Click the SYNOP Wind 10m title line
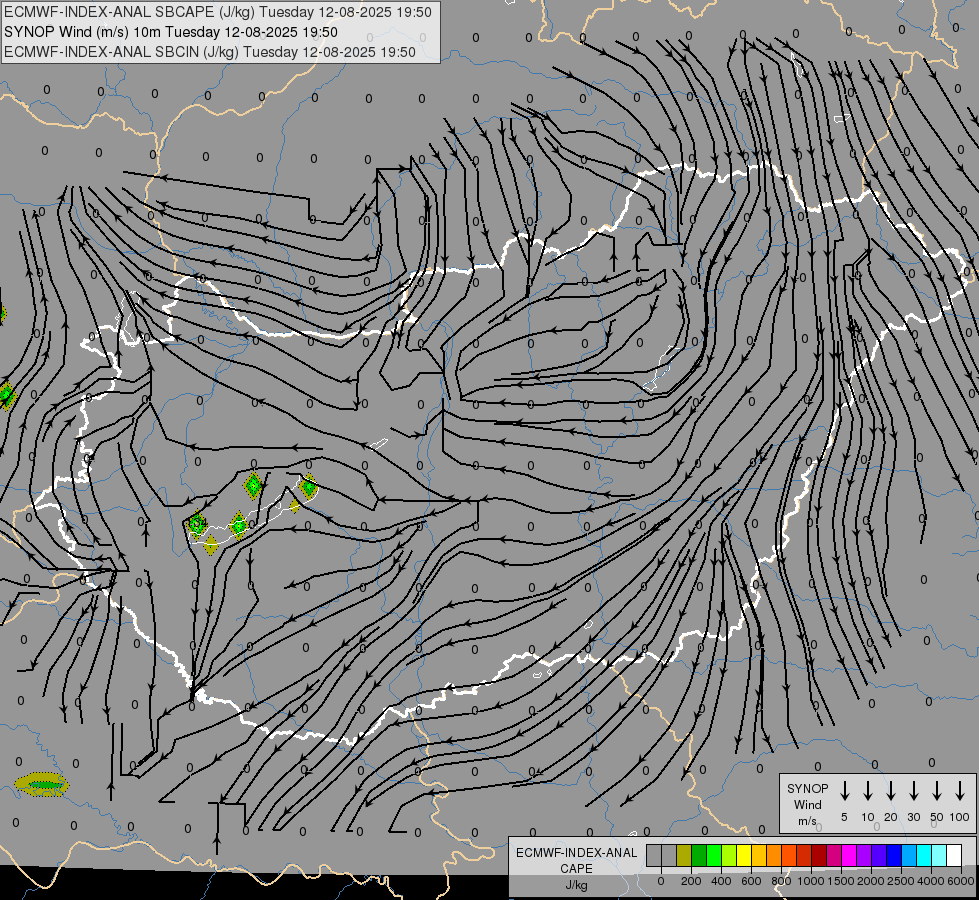979x900 pixels. [171, 32]
